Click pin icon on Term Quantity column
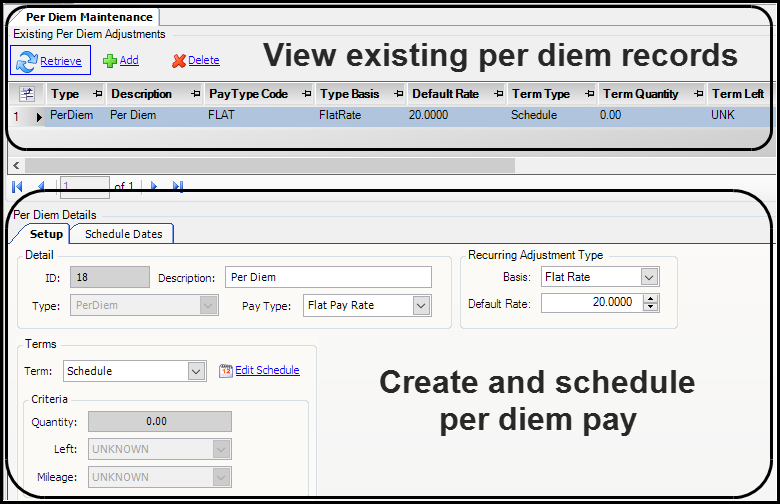Screen dimensions: 780x504 [699, 94]
